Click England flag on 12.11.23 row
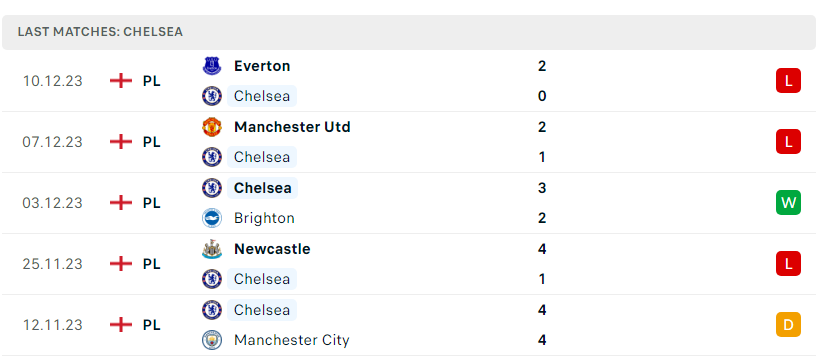Screen dimensions: 818x361 pyautogui.click(x=121, y=325)
